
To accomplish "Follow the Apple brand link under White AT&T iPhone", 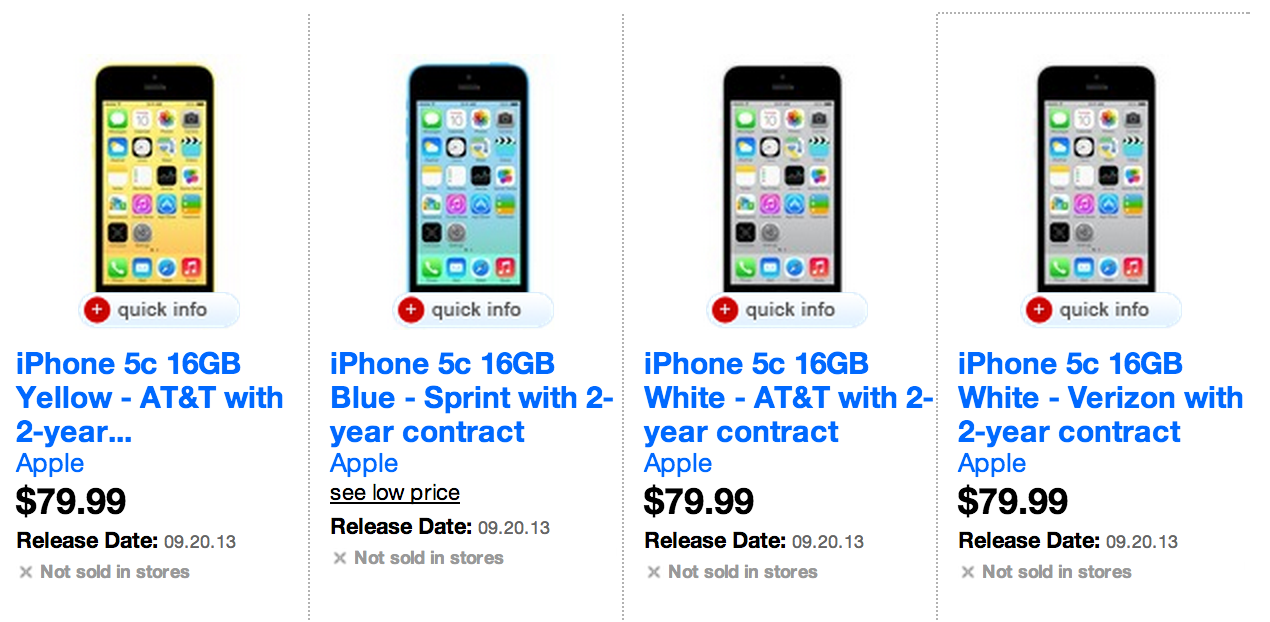I will (678, 464).
